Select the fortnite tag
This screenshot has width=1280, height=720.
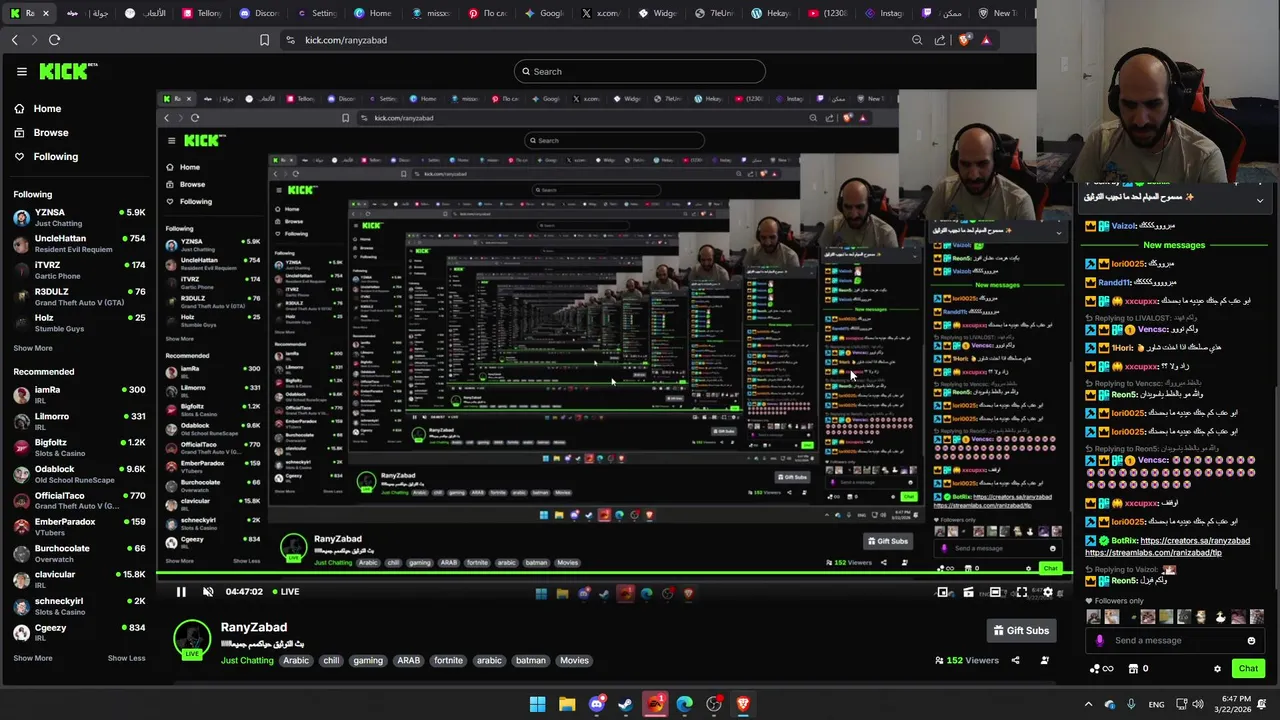click(448, 660)
